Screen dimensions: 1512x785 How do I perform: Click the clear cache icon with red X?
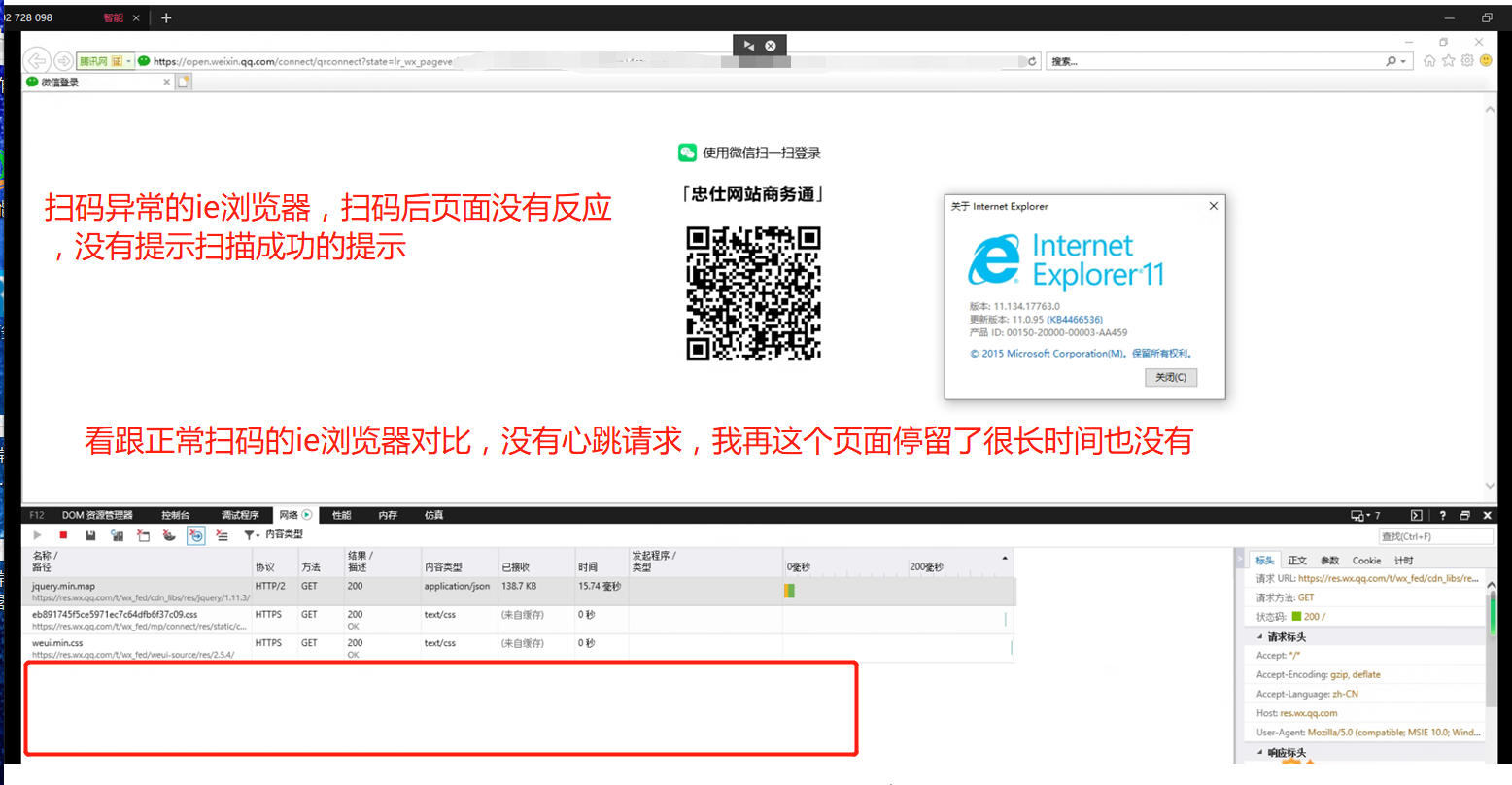(x=143, y=535)
